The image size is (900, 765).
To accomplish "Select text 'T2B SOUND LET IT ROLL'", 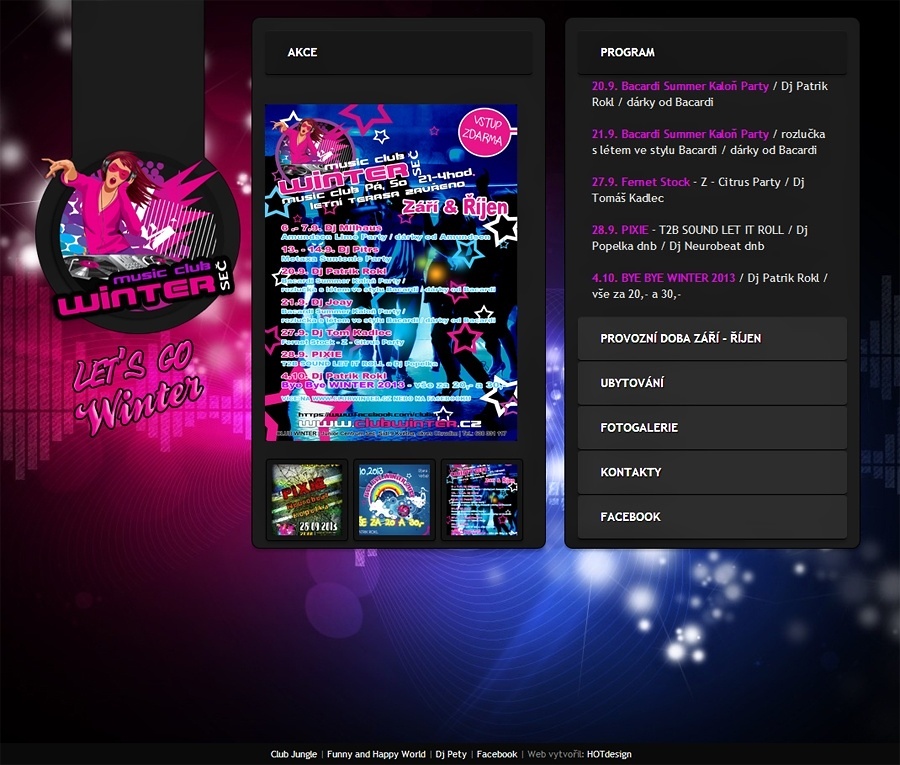I will [x=721, y=230].
